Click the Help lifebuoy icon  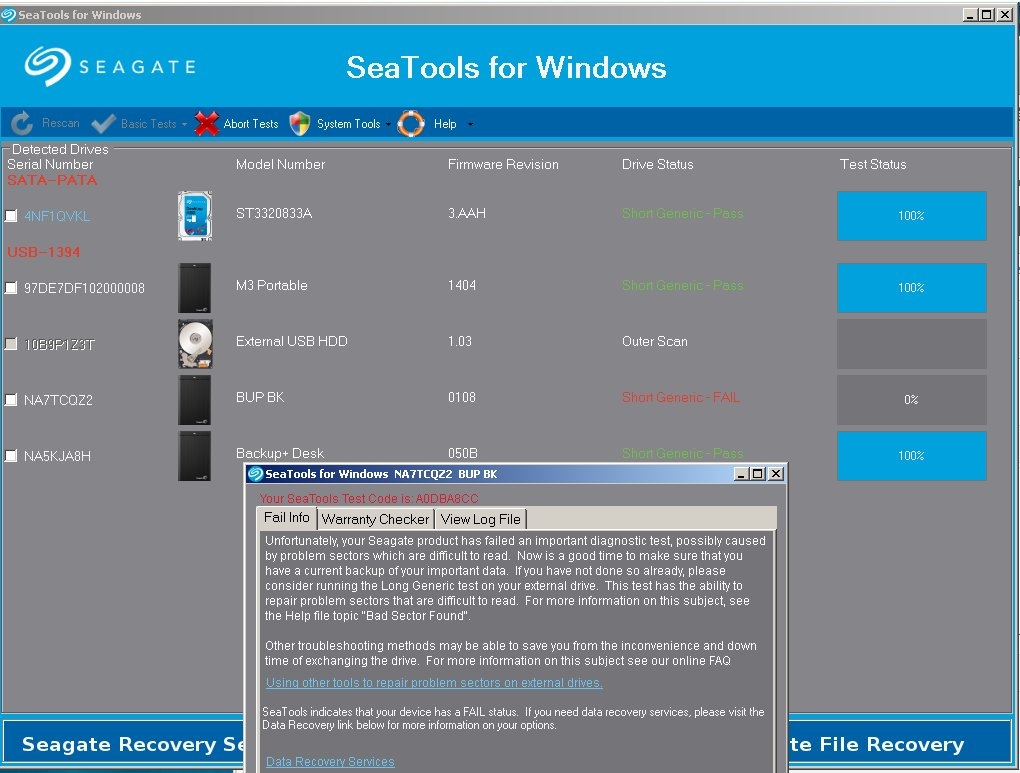tap(410, 123)
